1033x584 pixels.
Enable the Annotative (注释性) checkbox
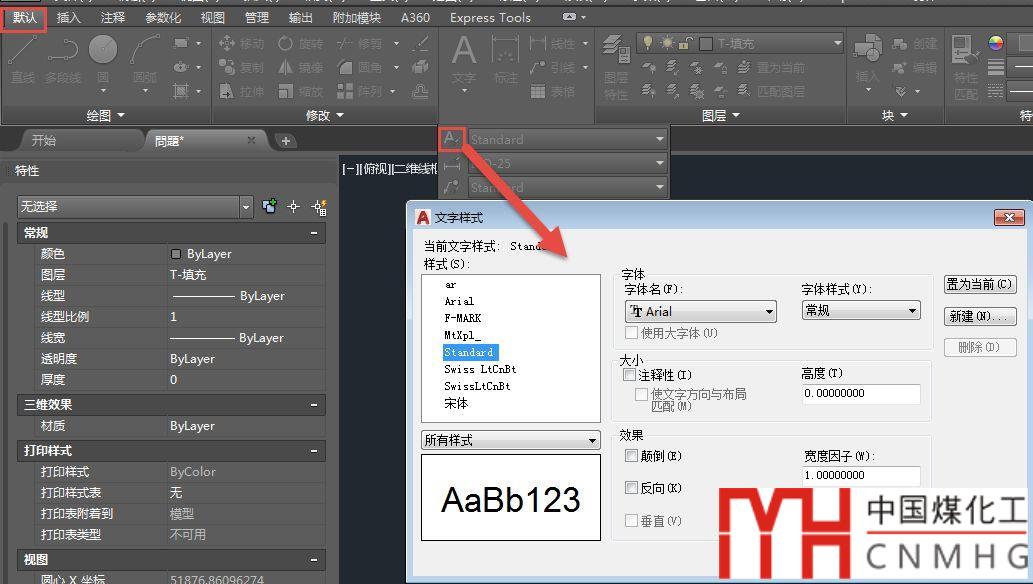(630, 375)
